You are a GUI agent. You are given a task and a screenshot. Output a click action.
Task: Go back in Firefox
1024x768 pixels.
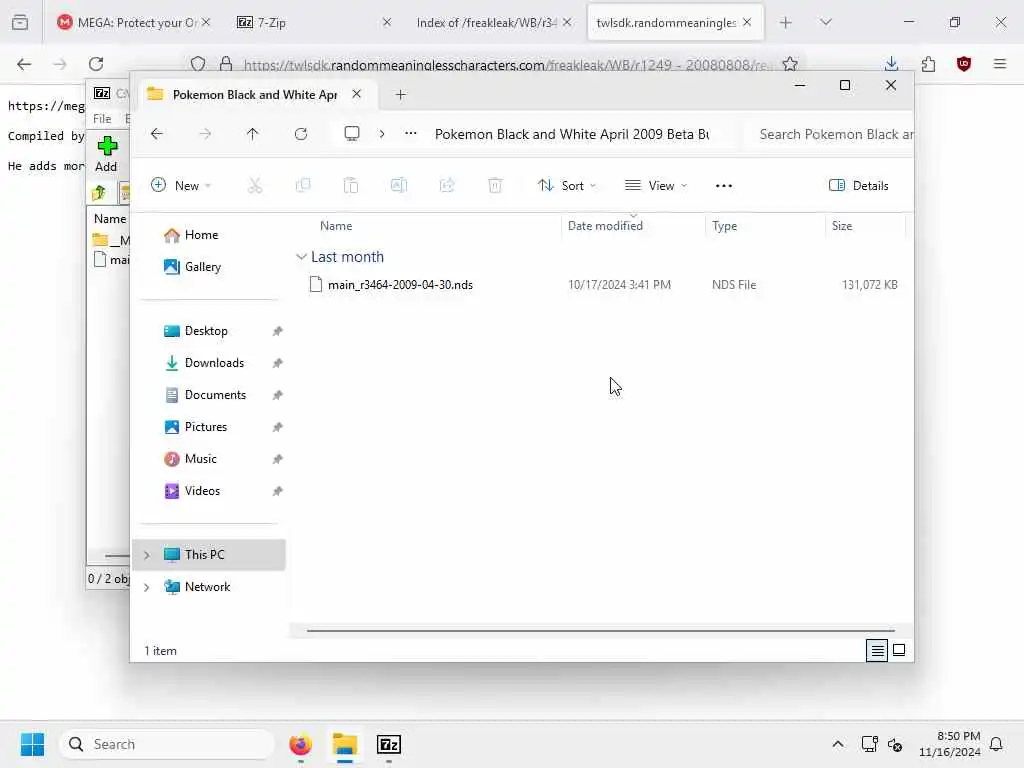(x=24, y=64)
